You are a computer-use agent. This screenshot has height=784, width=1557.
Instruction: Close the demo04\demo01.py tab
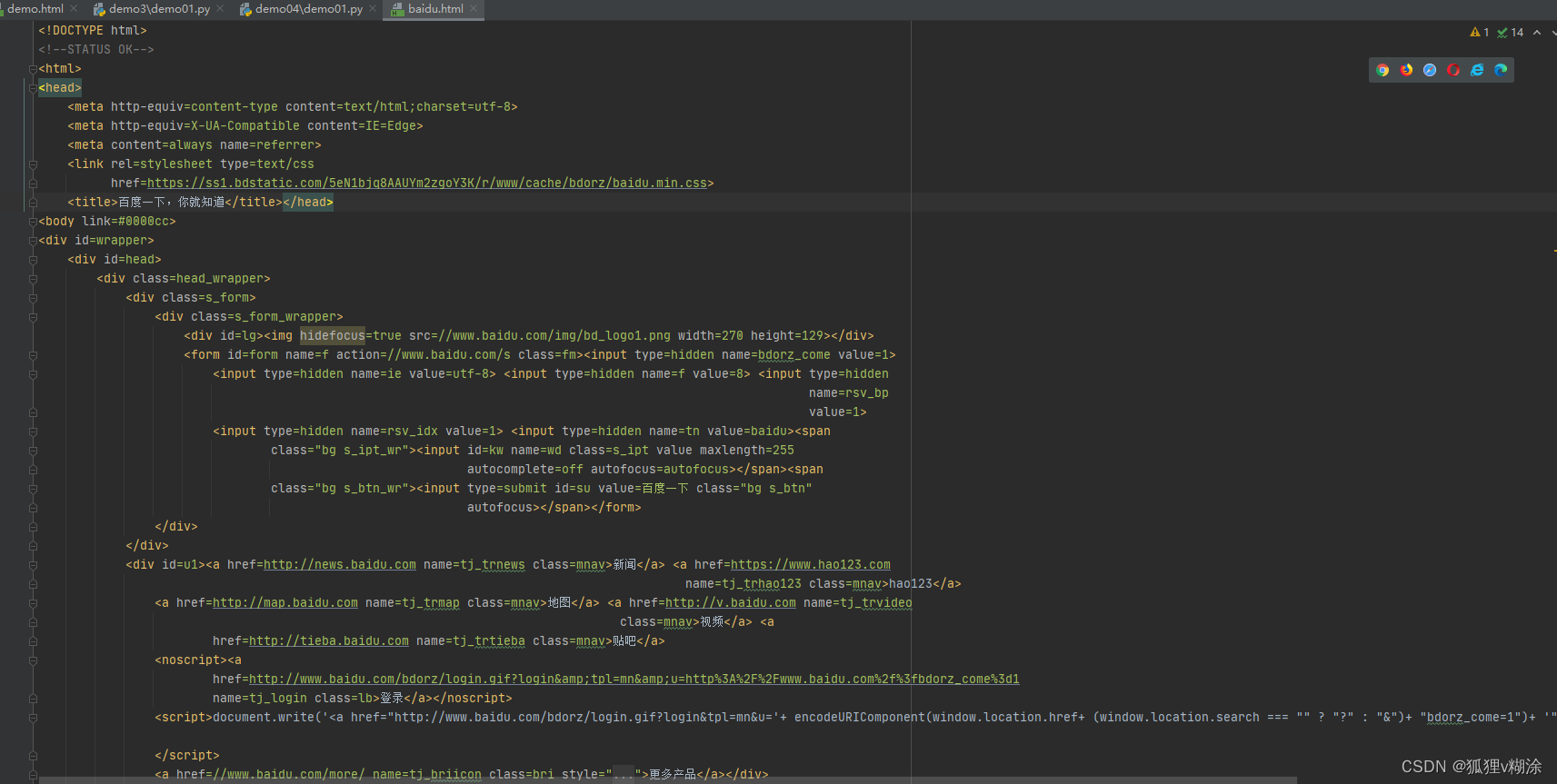coord(373,8)
